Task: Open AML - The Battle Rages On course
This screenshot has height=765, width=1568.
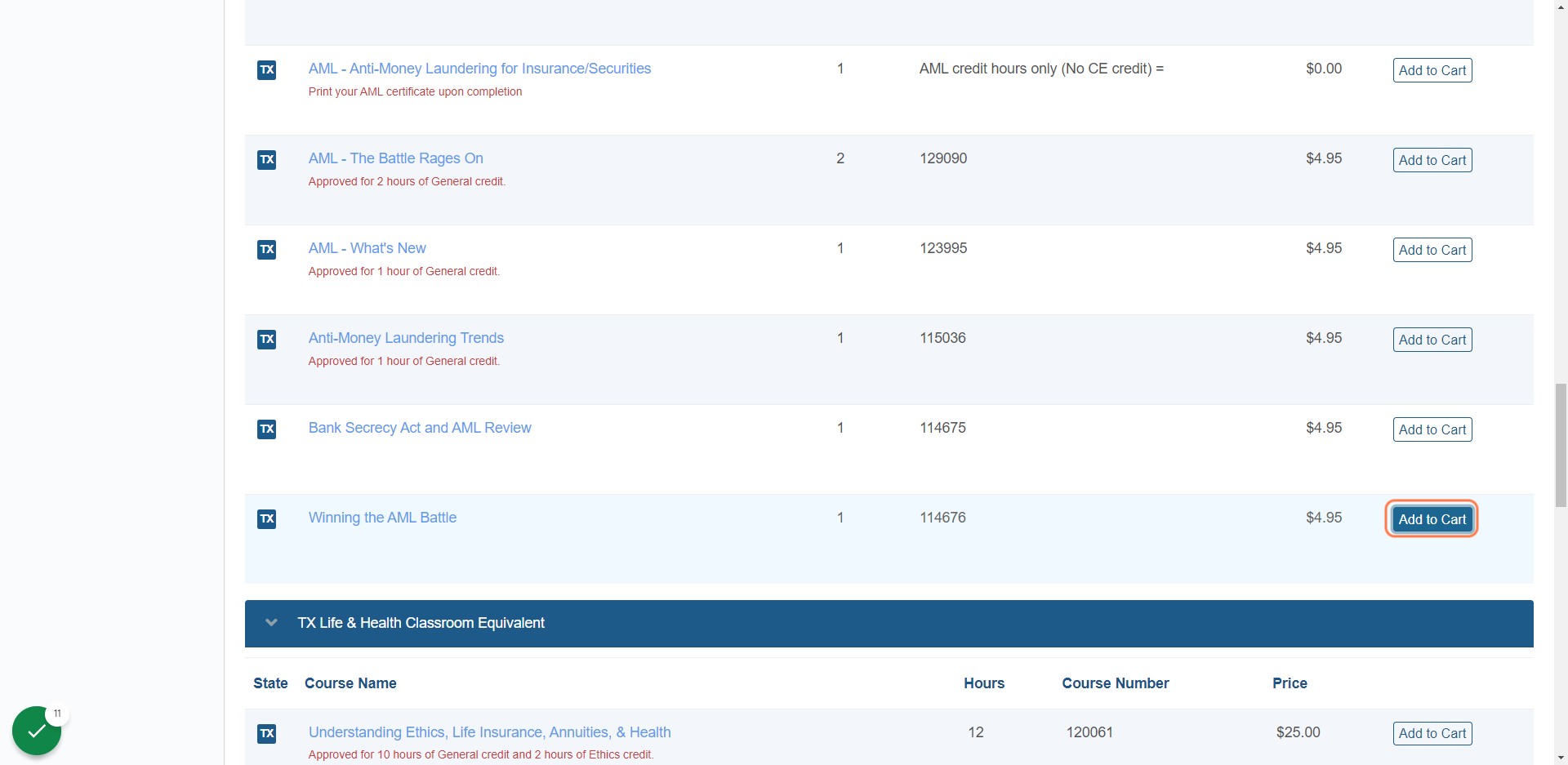Action: click(396, 158)
